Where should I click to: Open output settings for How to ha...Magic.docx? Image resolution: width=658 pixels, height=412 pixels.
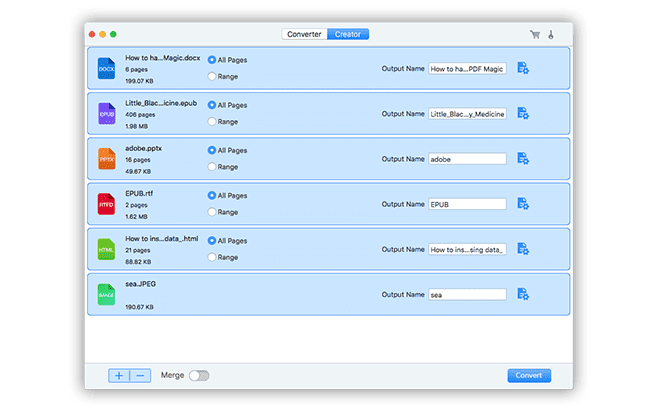click(x=523, y=68)
